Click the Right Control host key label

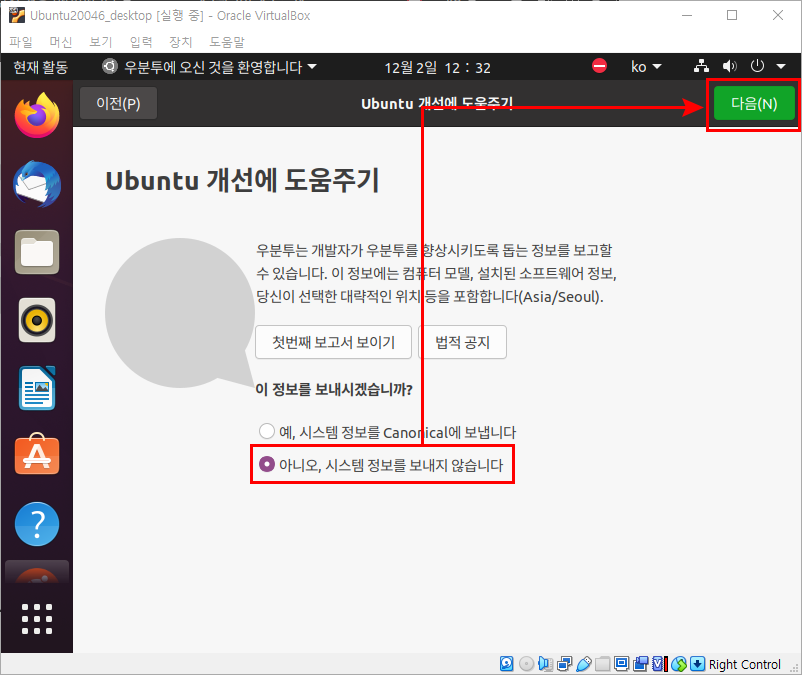click(x=745, y=664)
